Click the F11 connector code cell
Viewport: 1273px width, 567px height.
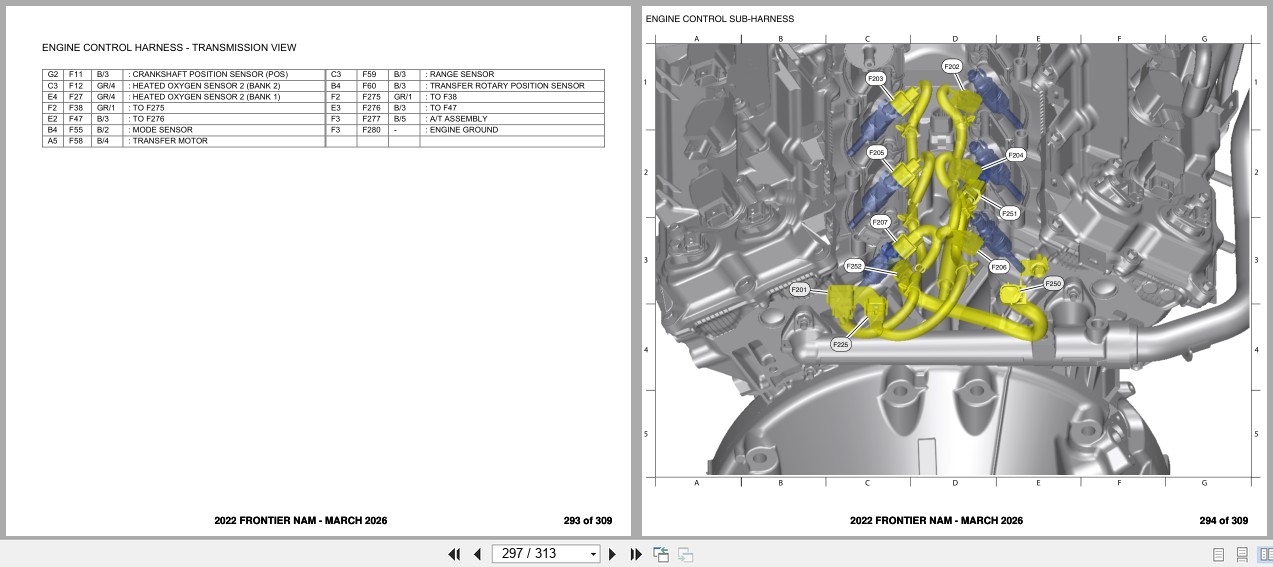tap(76, 75)
